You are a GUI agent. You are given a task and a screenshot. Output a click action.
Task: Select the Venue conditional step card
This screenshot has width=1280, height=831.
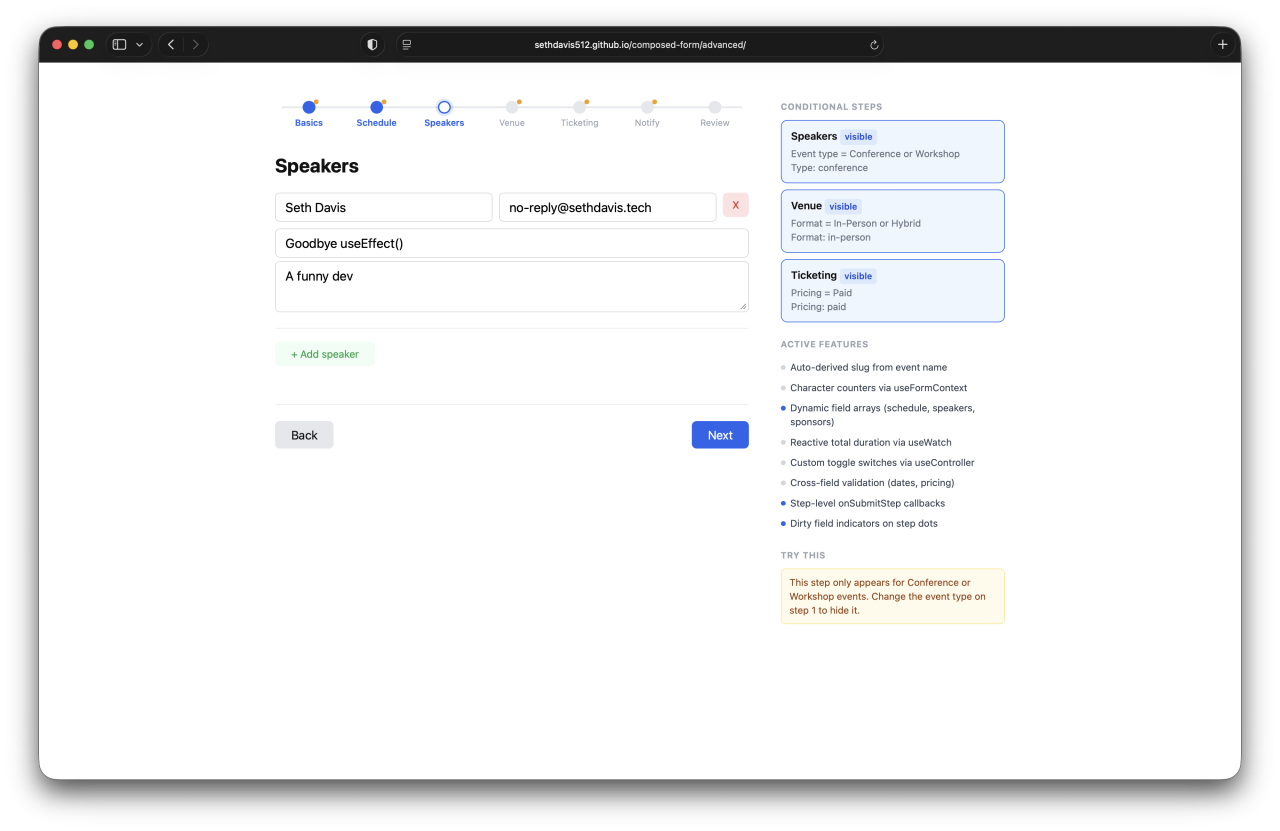[x=893, y=221]
